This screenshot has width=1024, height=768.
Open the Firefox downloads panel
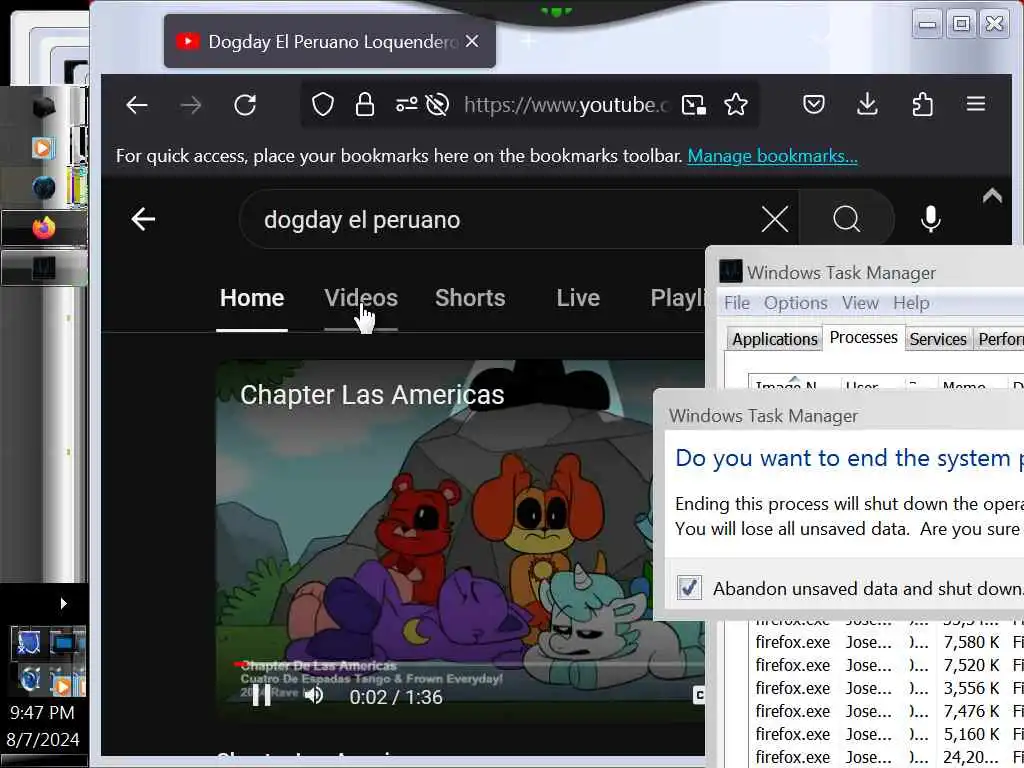click(x=867, y=104)
